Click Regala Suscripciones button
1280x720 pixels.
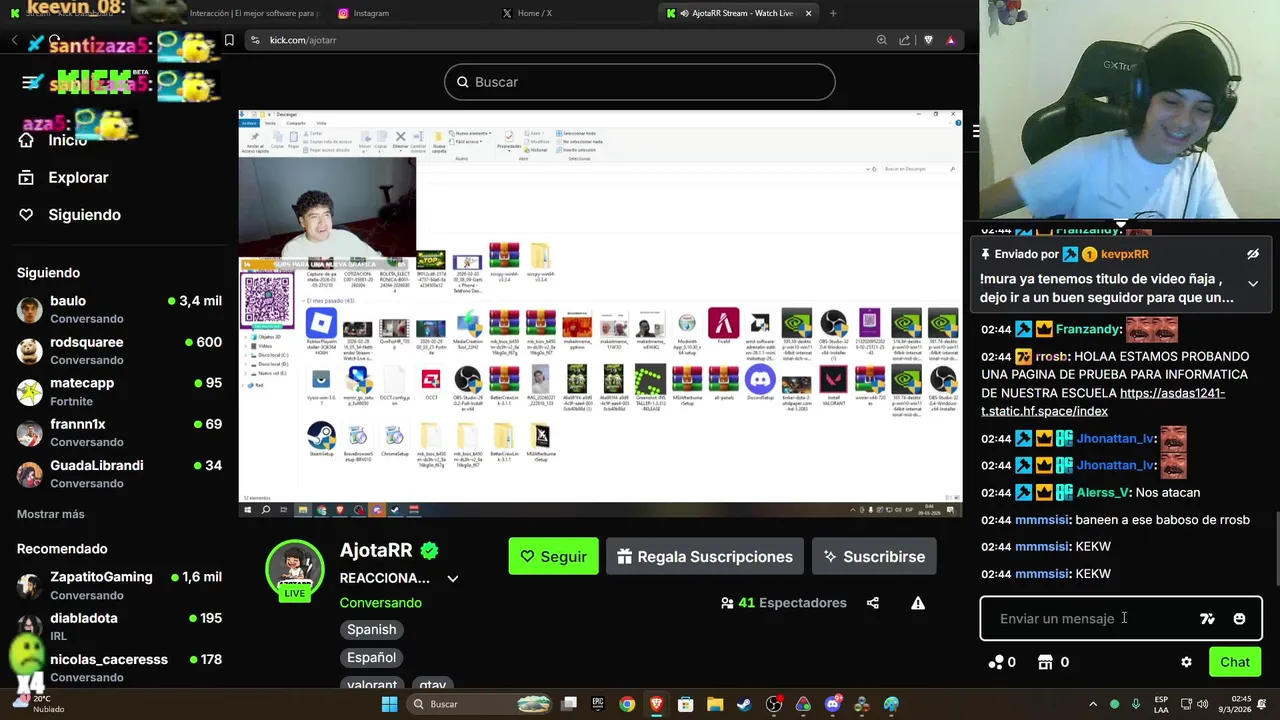pos(705,556)
